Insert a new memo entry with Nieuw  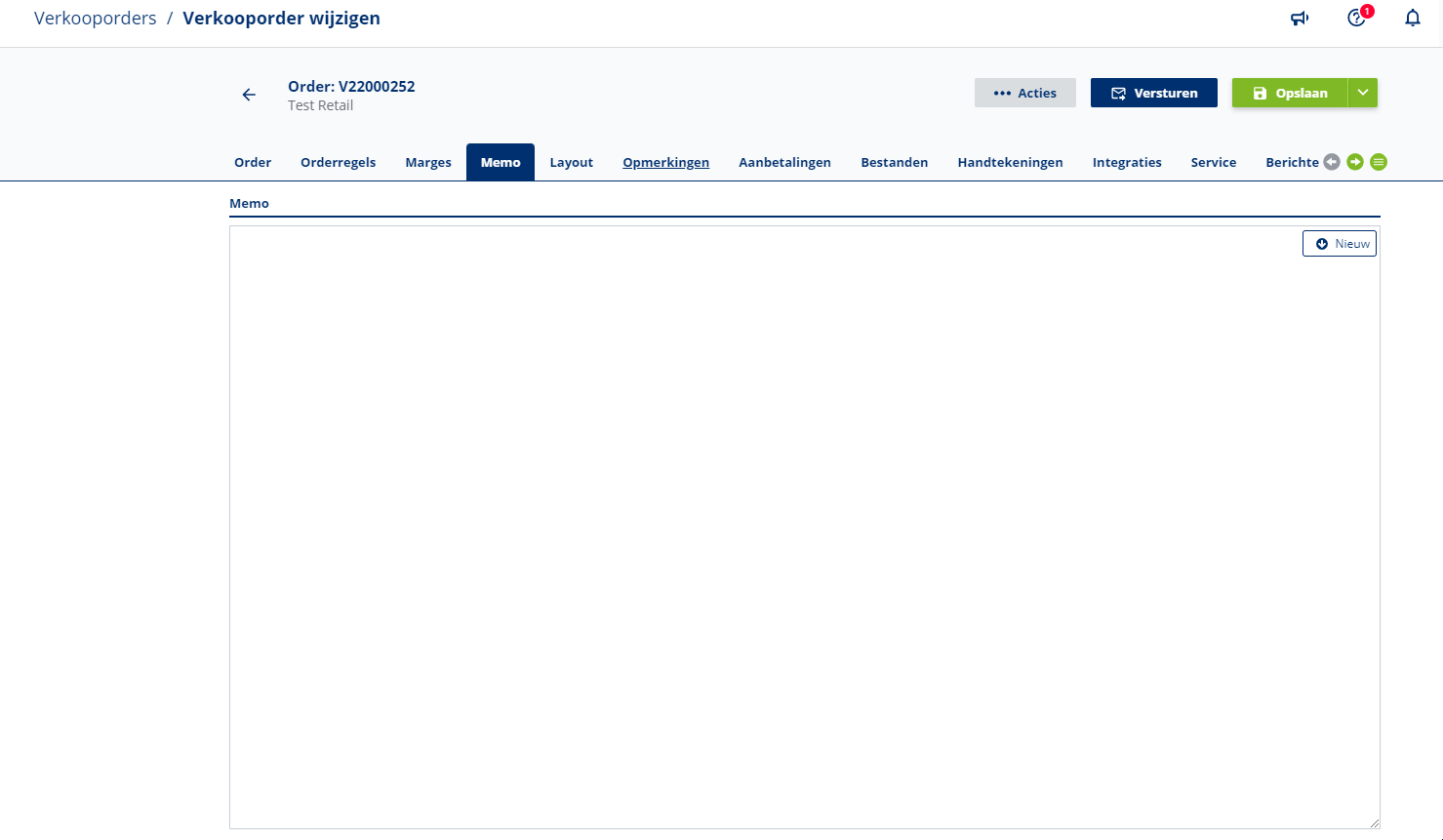1339,244
